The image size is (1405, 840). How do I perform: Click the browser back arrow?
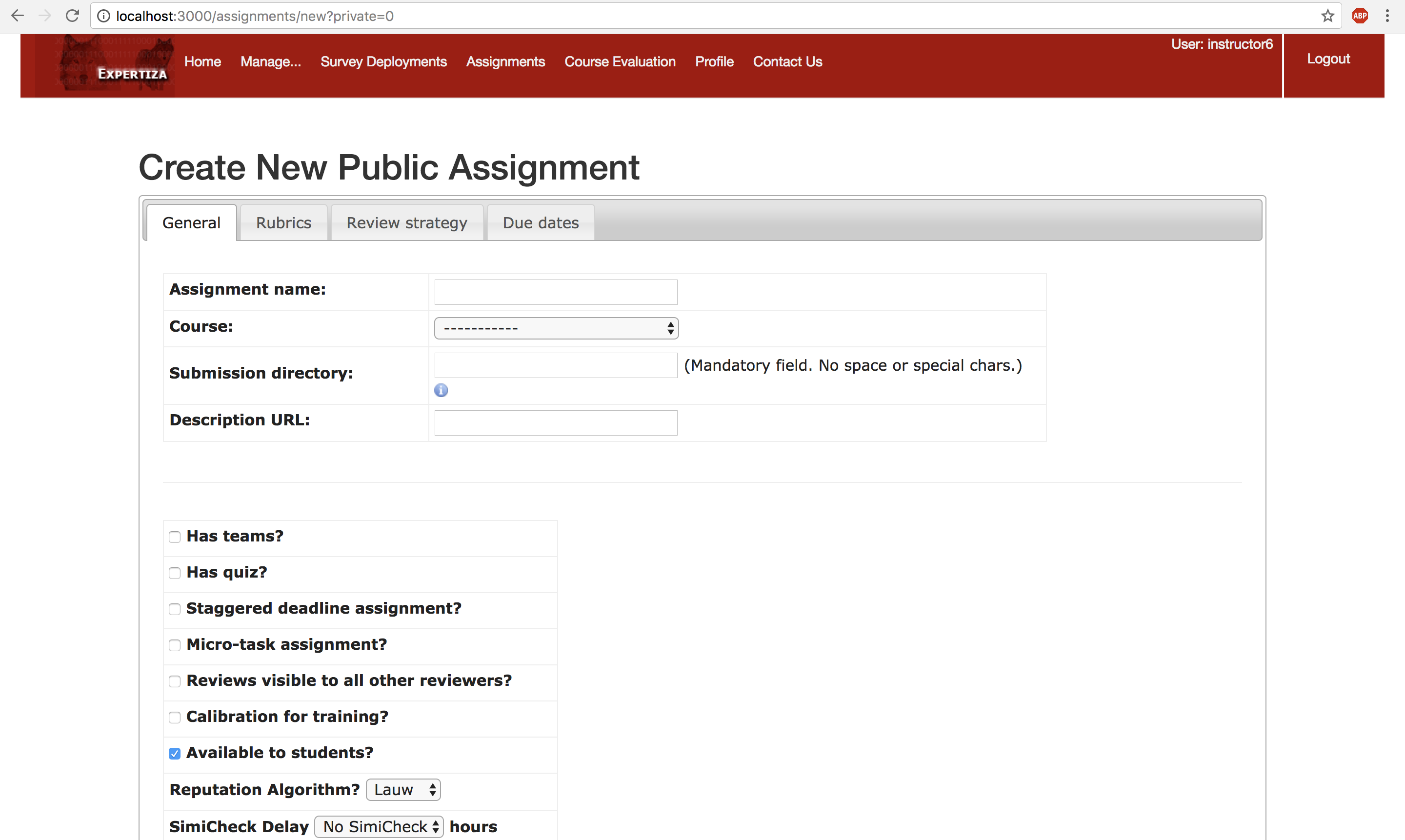[x=18, y=16]
